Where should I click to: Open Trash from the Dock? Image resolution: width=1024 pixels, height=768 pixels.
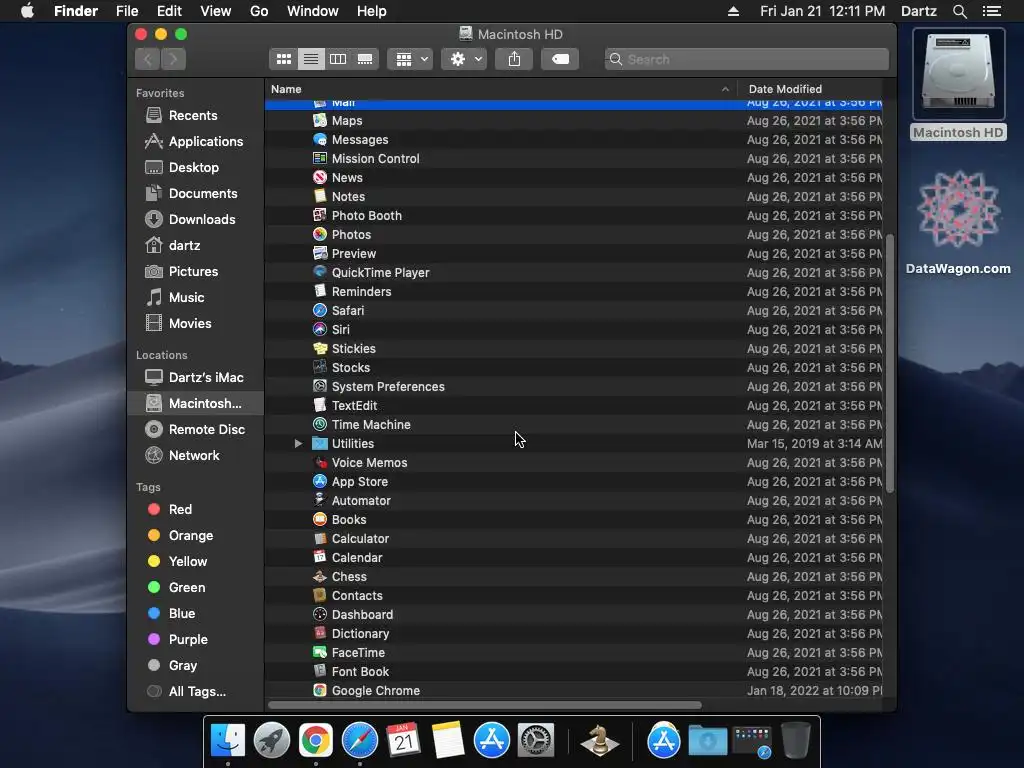[x=796, y=741]
